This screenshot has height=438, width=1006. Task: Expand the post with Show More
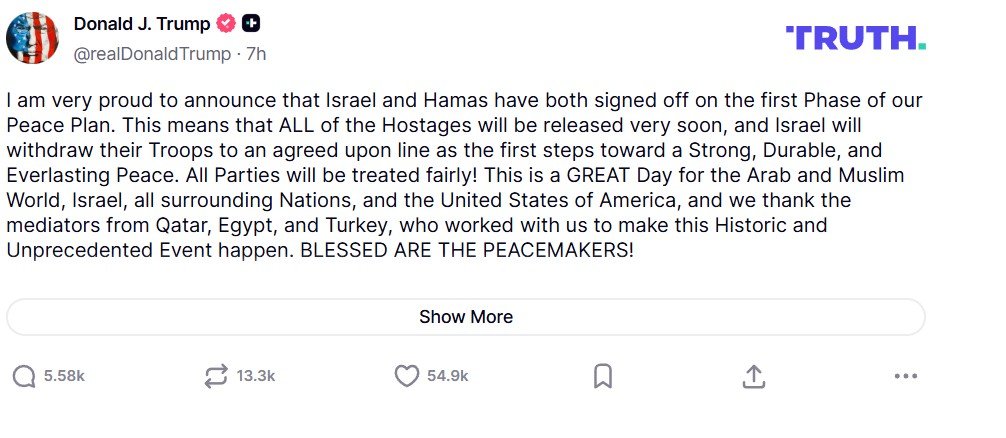[466, 317]
